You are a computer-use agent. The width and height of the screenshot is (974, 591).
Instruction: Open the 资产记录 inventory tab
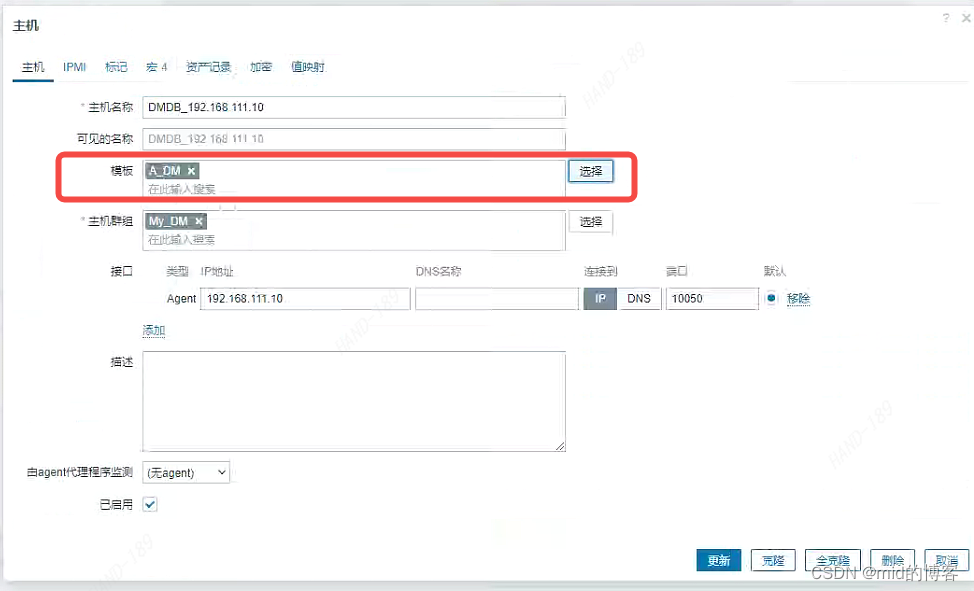click(x=209, y=67)
